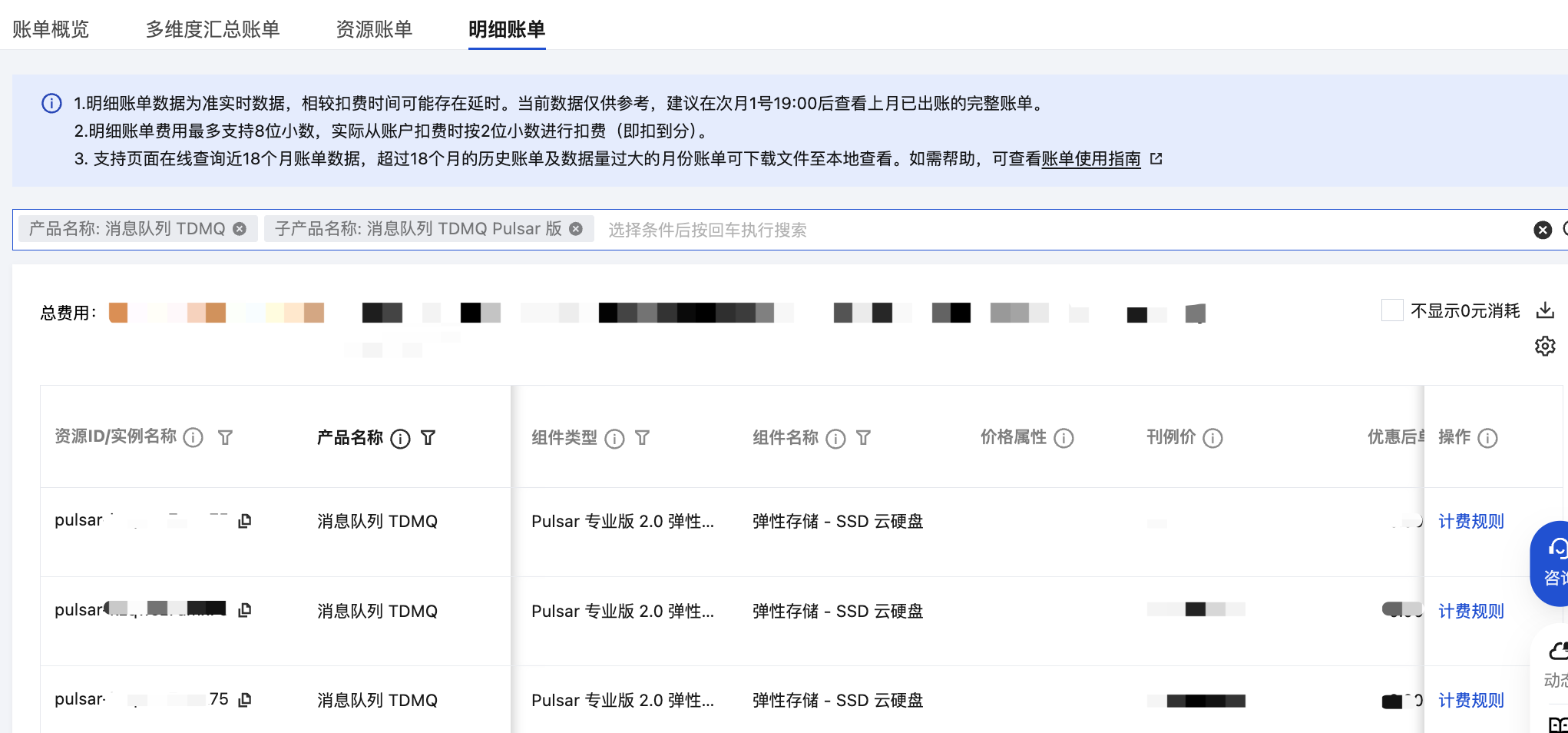Remove the 产品名称: 消息队列 TDMQ filter tag

pyautogui.click(x=240, y=229)
